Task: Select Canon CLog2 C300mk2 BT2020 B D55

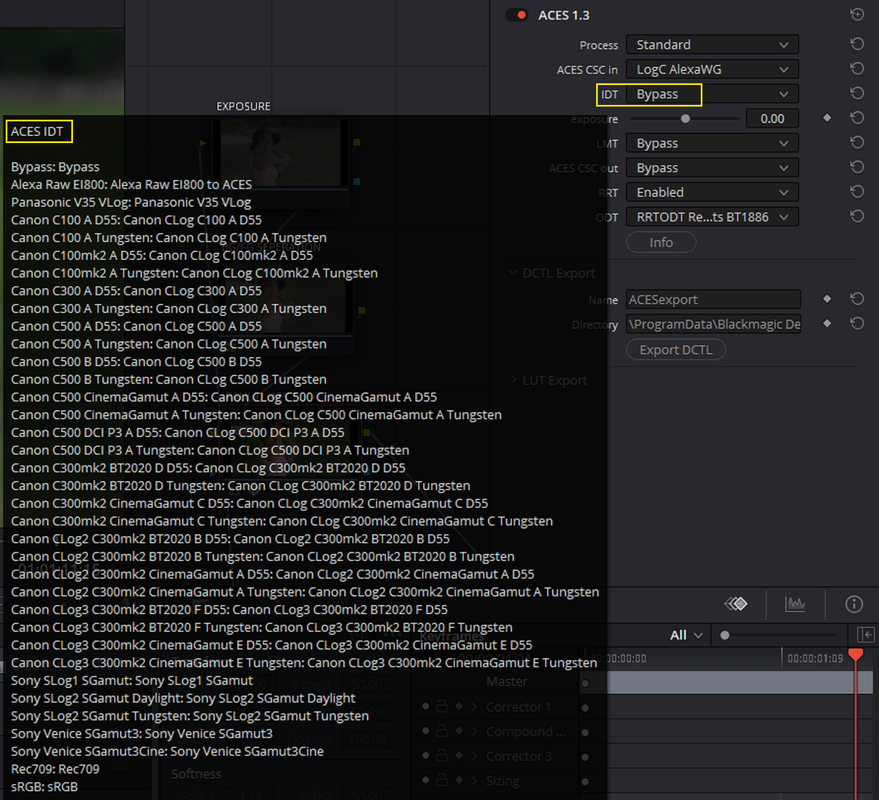Action: [x=230, y=539]
